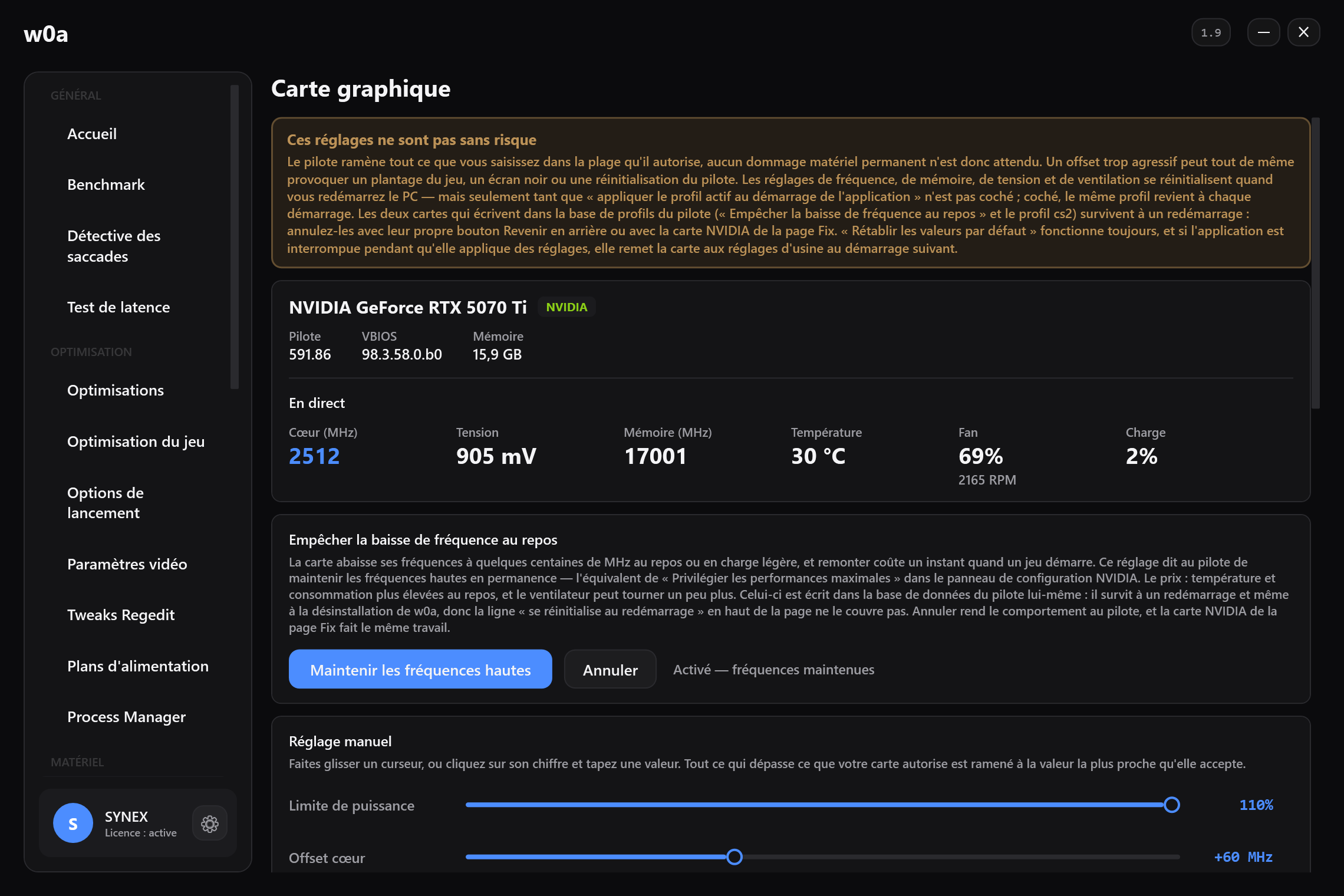The image size is (1344, 896).
Task: Click the 2165 RPM fan reading
Action: coord(987,480)
